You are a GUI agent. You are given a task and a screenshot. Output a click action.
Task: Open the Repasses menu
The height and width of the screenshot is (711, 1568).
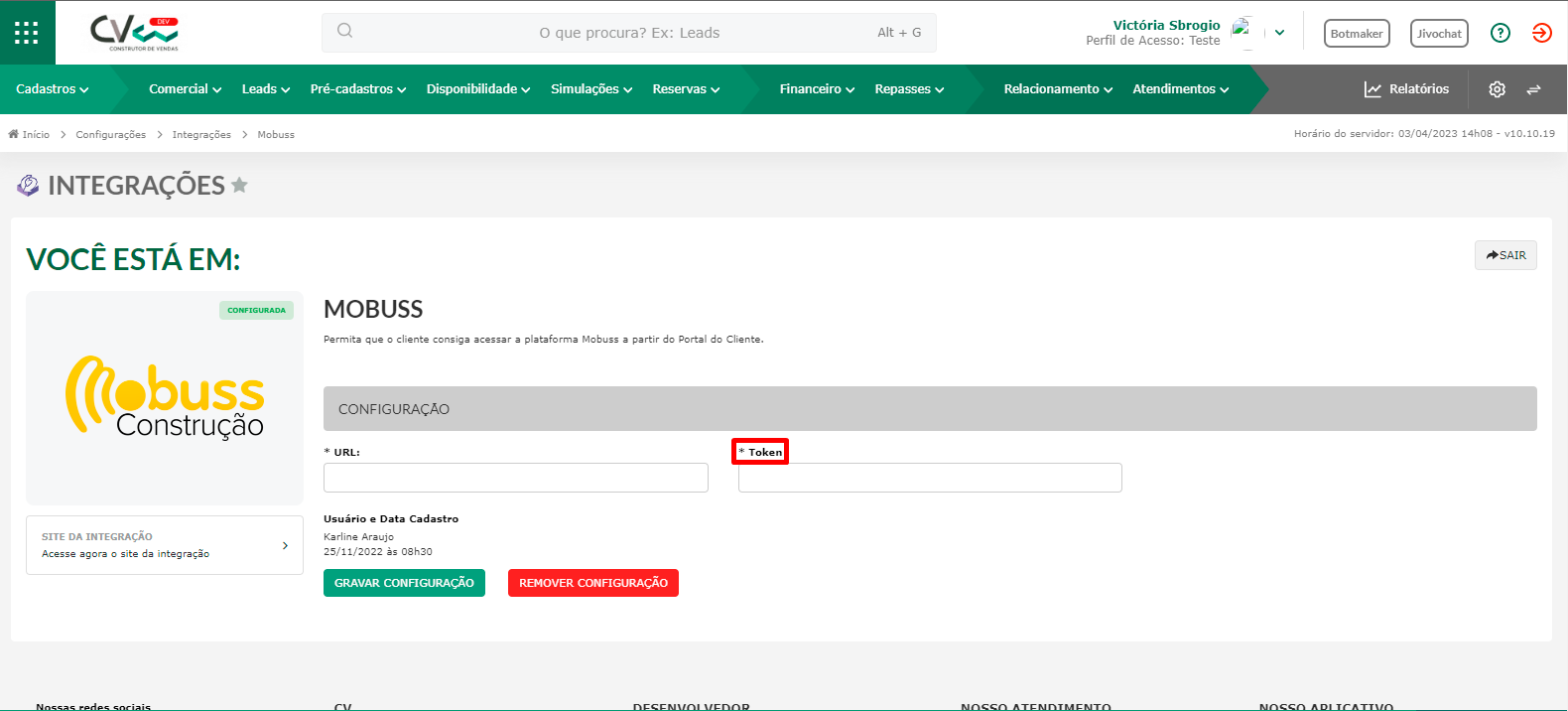coord(909,89)
